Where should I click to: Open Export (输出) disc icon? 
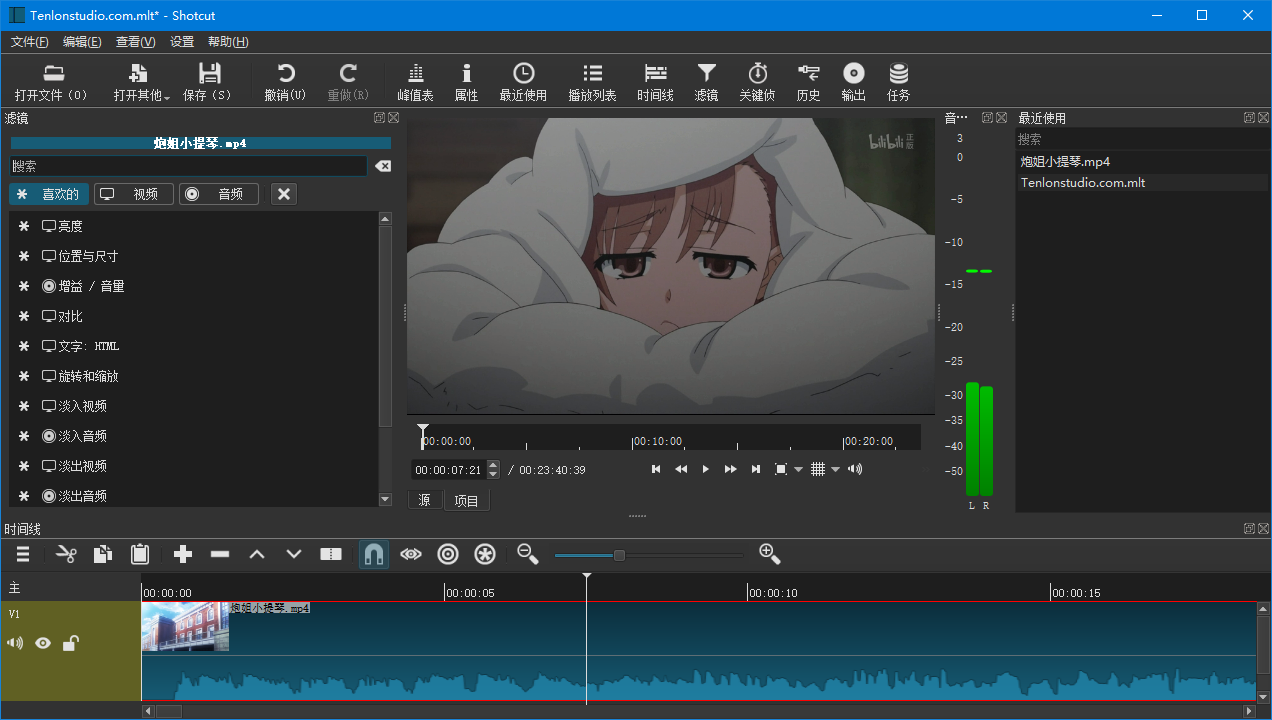853,74
